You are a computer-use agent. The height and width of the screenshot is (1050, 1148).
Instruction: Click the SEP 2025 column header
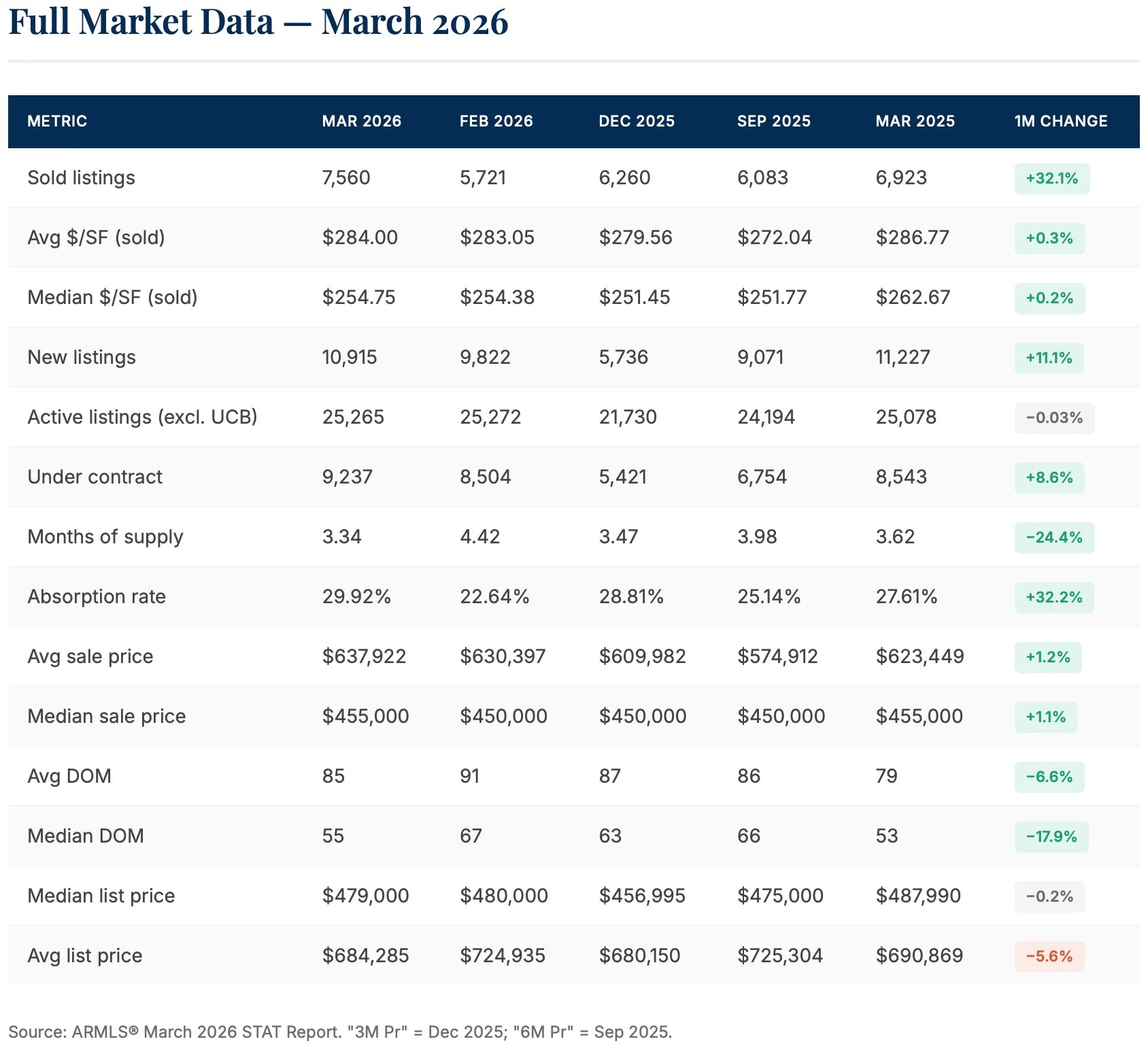pos(773,121)
